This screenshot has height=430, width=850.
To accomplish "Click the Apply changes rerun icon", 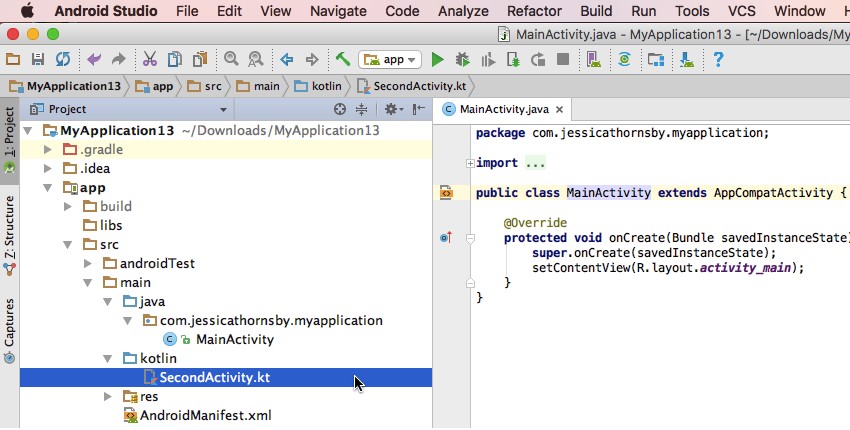I will [x=538, y=59].
